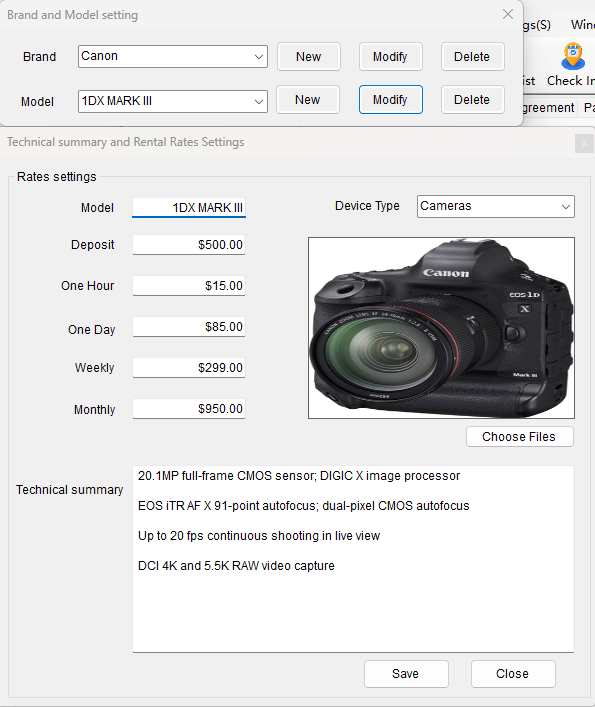Save the rental rates settings
Screen dimensions: 595x707
pos(406,674)
